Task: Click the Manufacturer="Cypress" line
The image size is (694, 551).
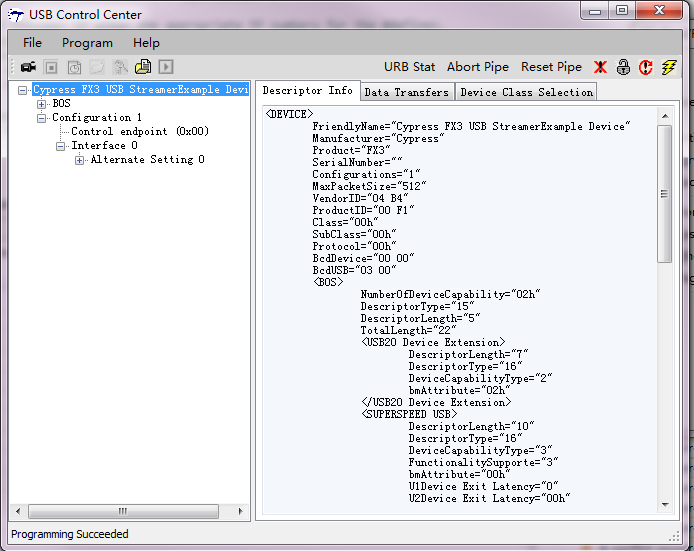Action: click(x=378, y=139)
